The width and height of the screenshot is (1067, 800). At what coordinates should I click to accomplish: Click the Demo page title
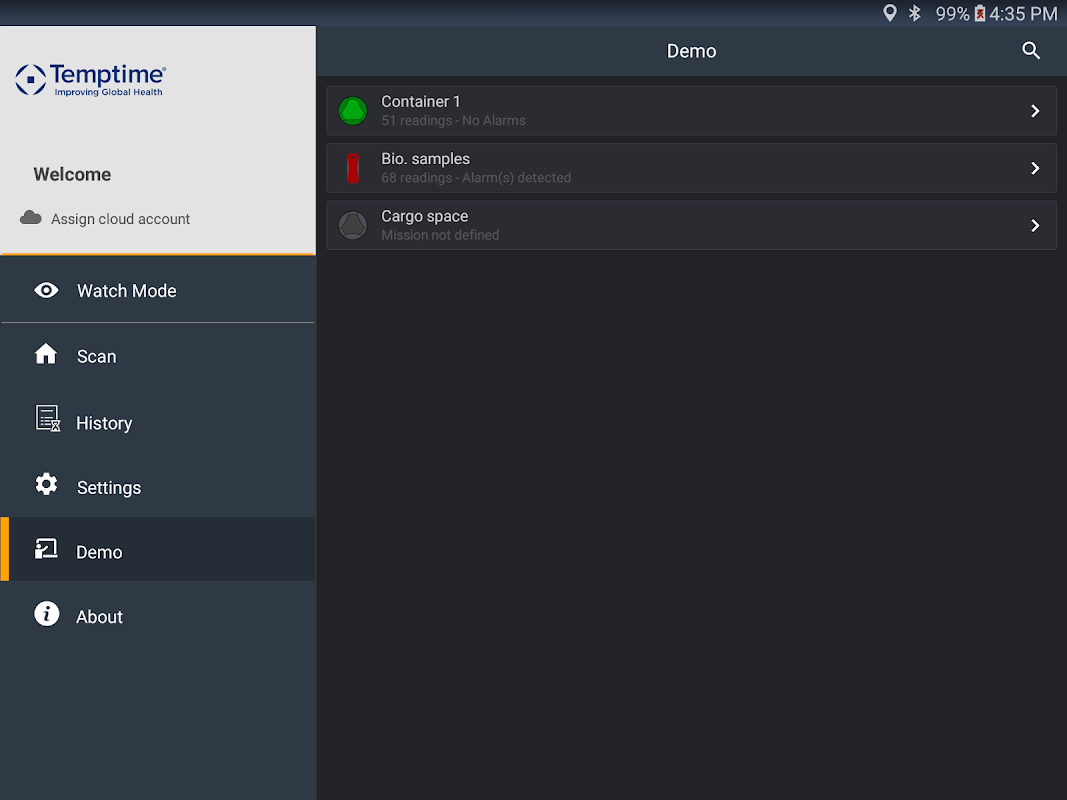(x=691, y=51)
